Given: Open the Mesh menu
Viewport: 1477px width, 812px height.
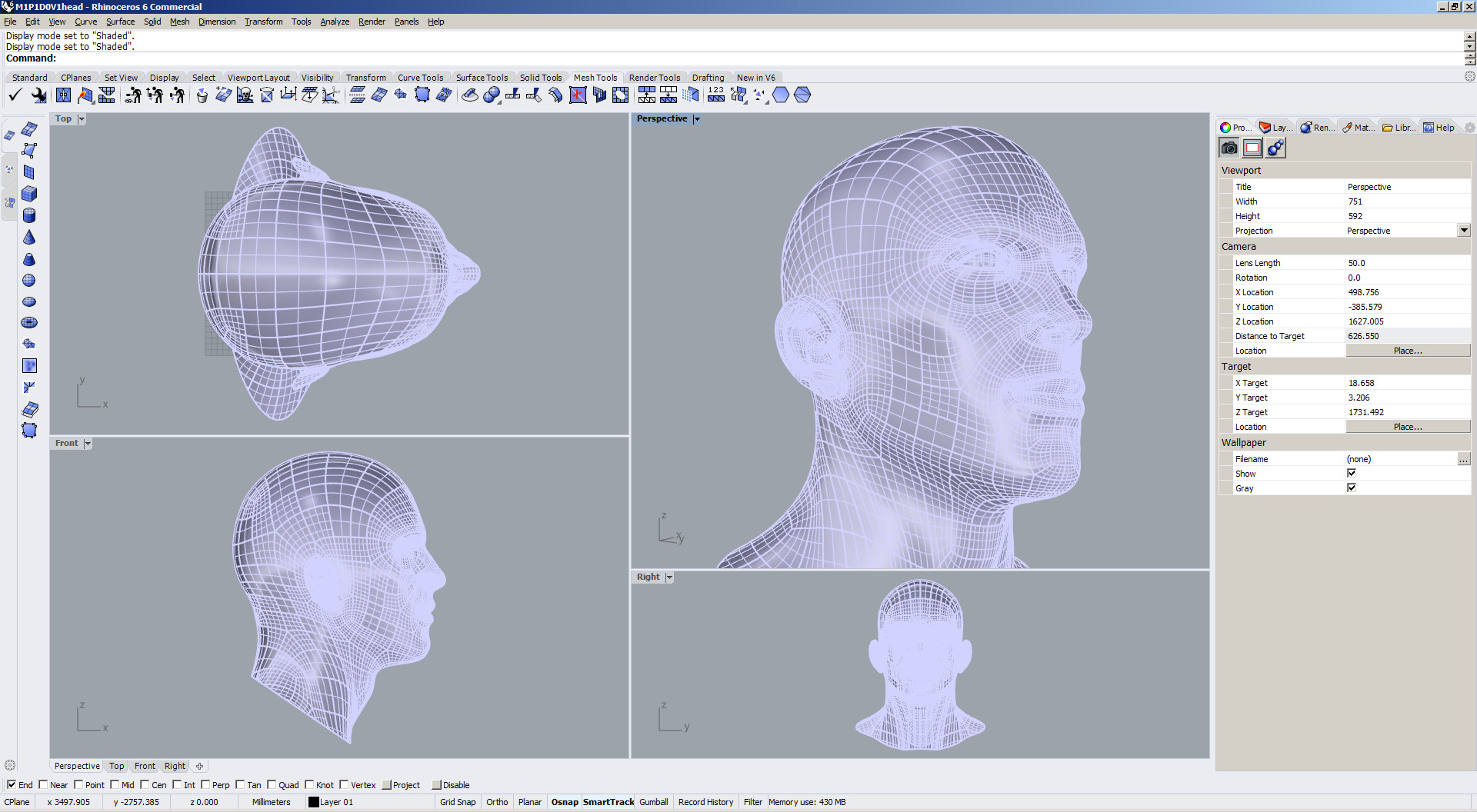Looking at the screenshot, I should click(x=179, y=22).
